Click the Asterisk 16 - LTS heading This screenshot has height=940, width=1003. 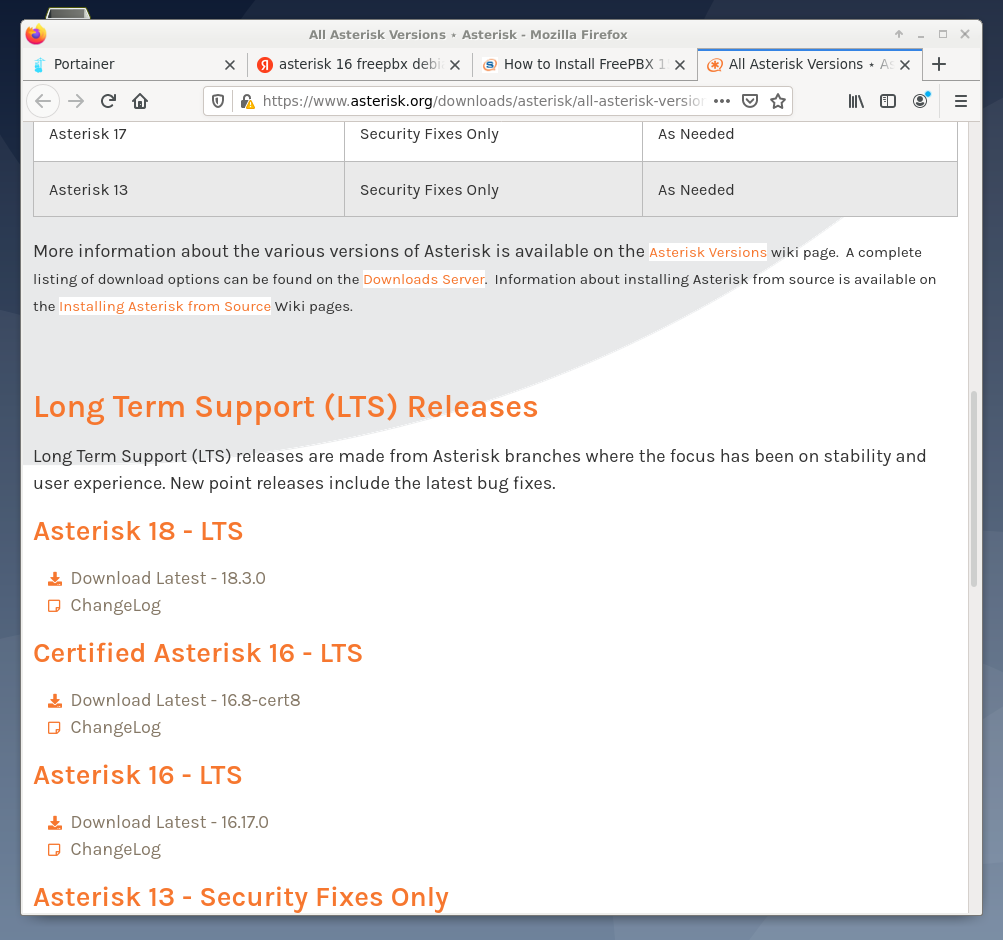pyautogui.click(x=138, y=776)
